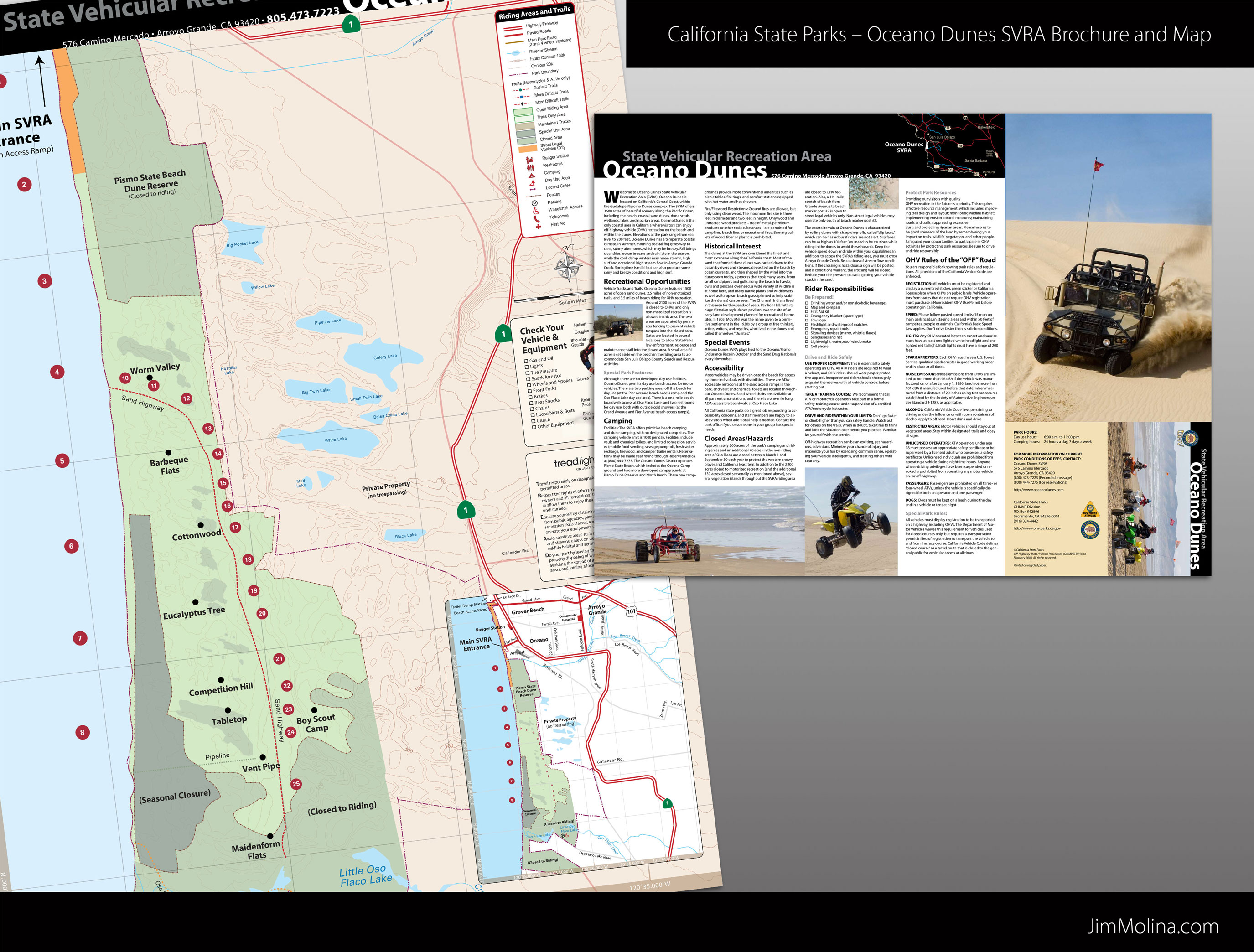Screen dimensions: 1254x952
Task: Click the Telephone icon in the map legend
Action: (x=537, y=219)
